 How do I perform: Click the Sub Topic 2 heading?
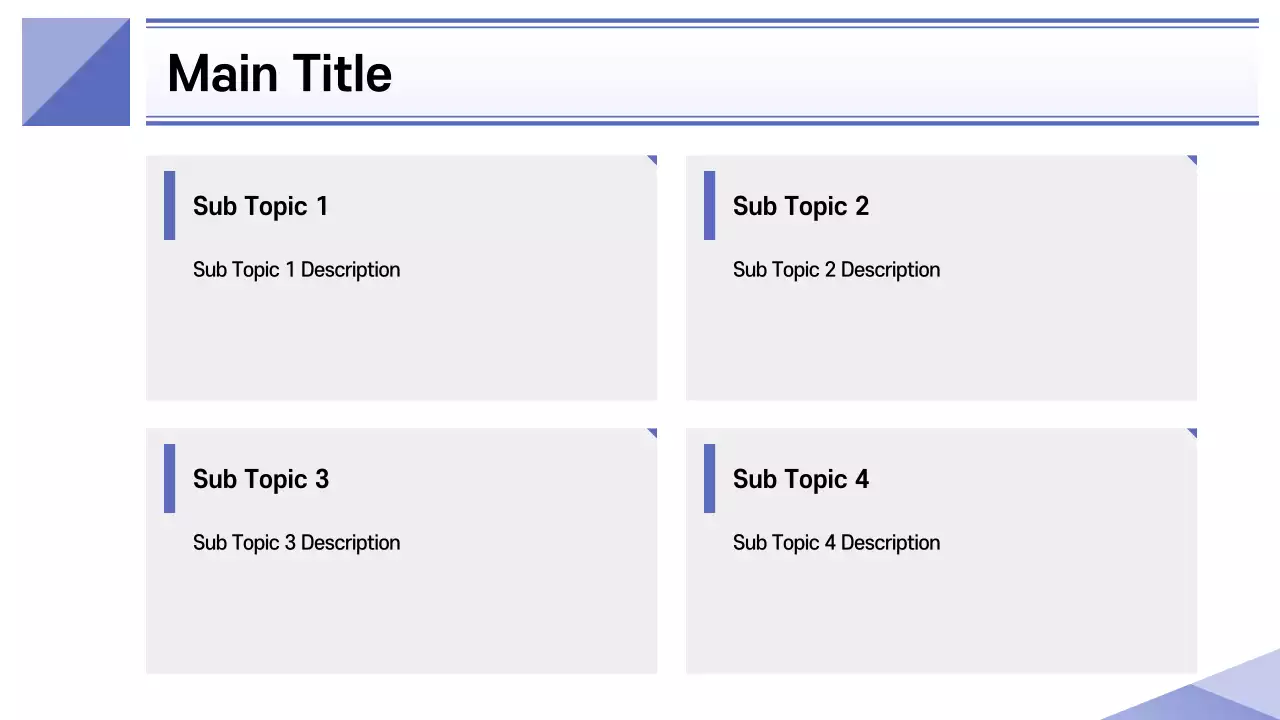[x=800, y=206]
